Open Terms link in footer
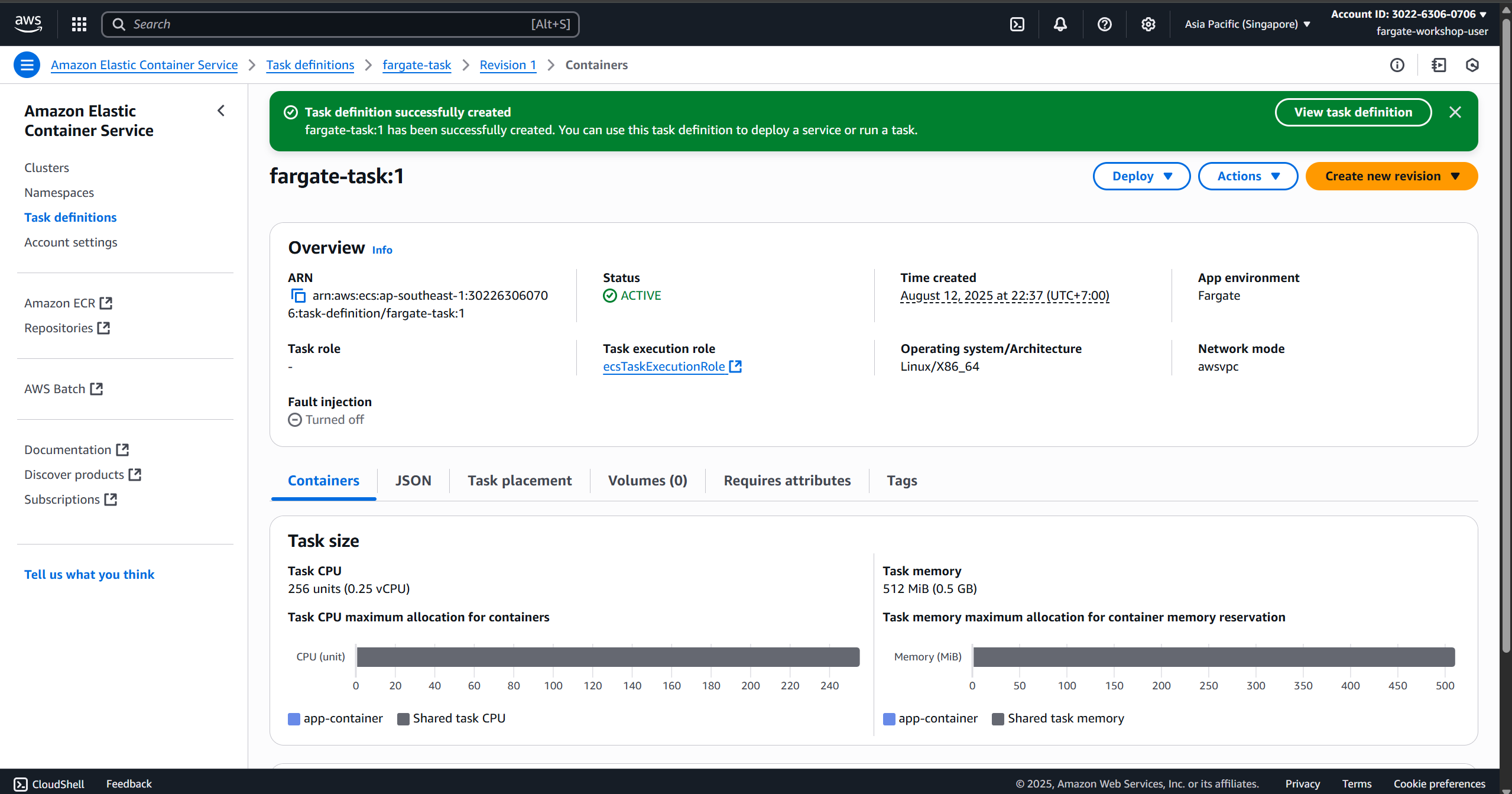 click(x=1357, y=784)
